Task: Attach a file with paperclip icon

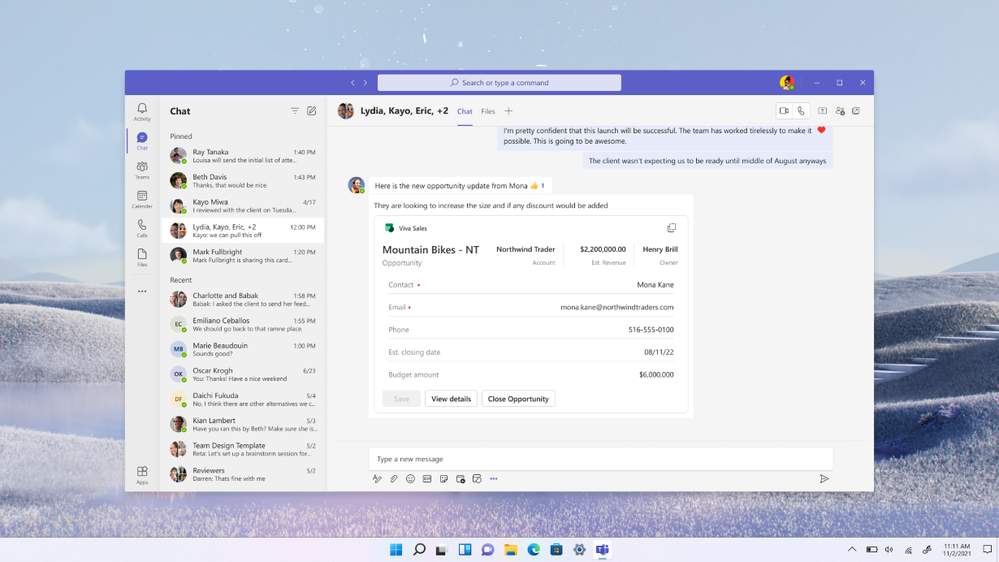Action: [x=394, y=479]
